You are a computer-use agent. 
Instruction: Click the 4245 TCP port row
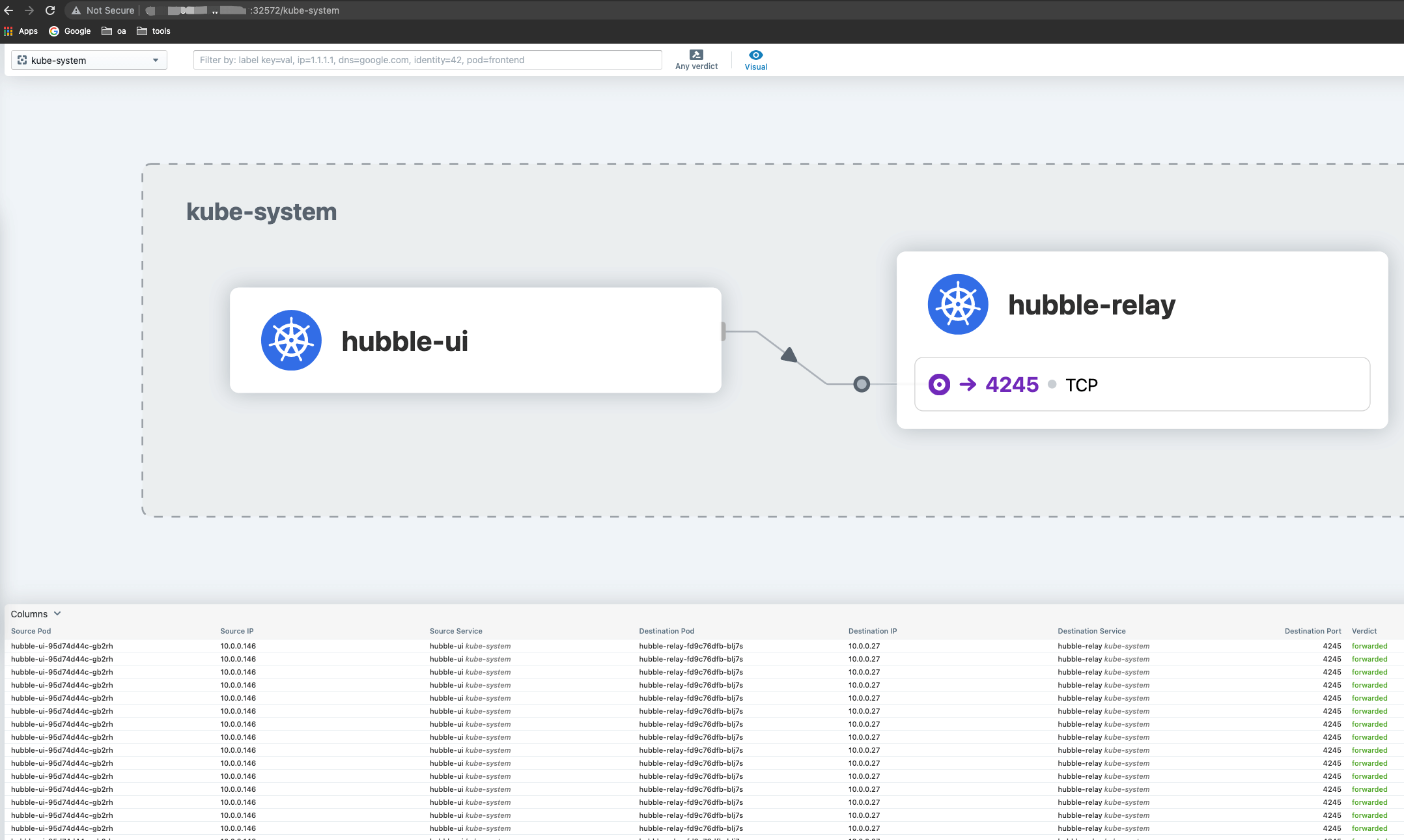[1142, 384]
